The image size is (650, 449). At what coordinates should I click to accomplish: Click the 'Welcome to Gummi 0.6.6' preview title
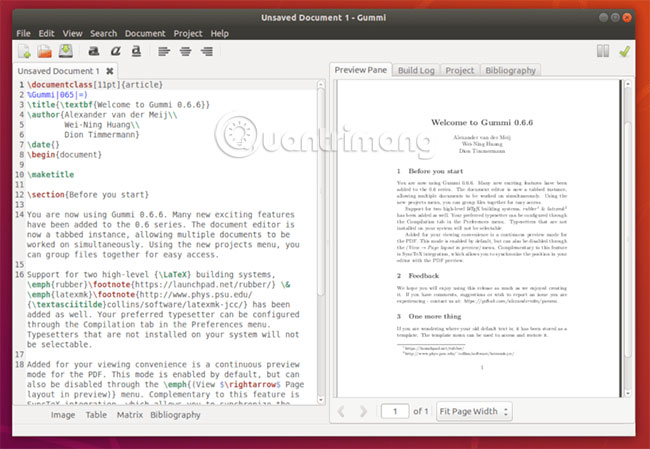(x=482, y=122)
